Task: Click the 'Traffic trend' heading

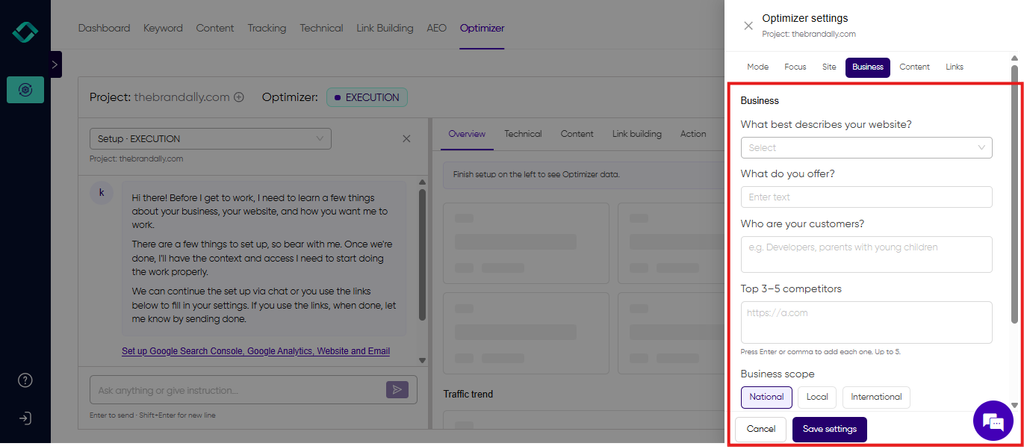Action: click(x=468, y=394)
